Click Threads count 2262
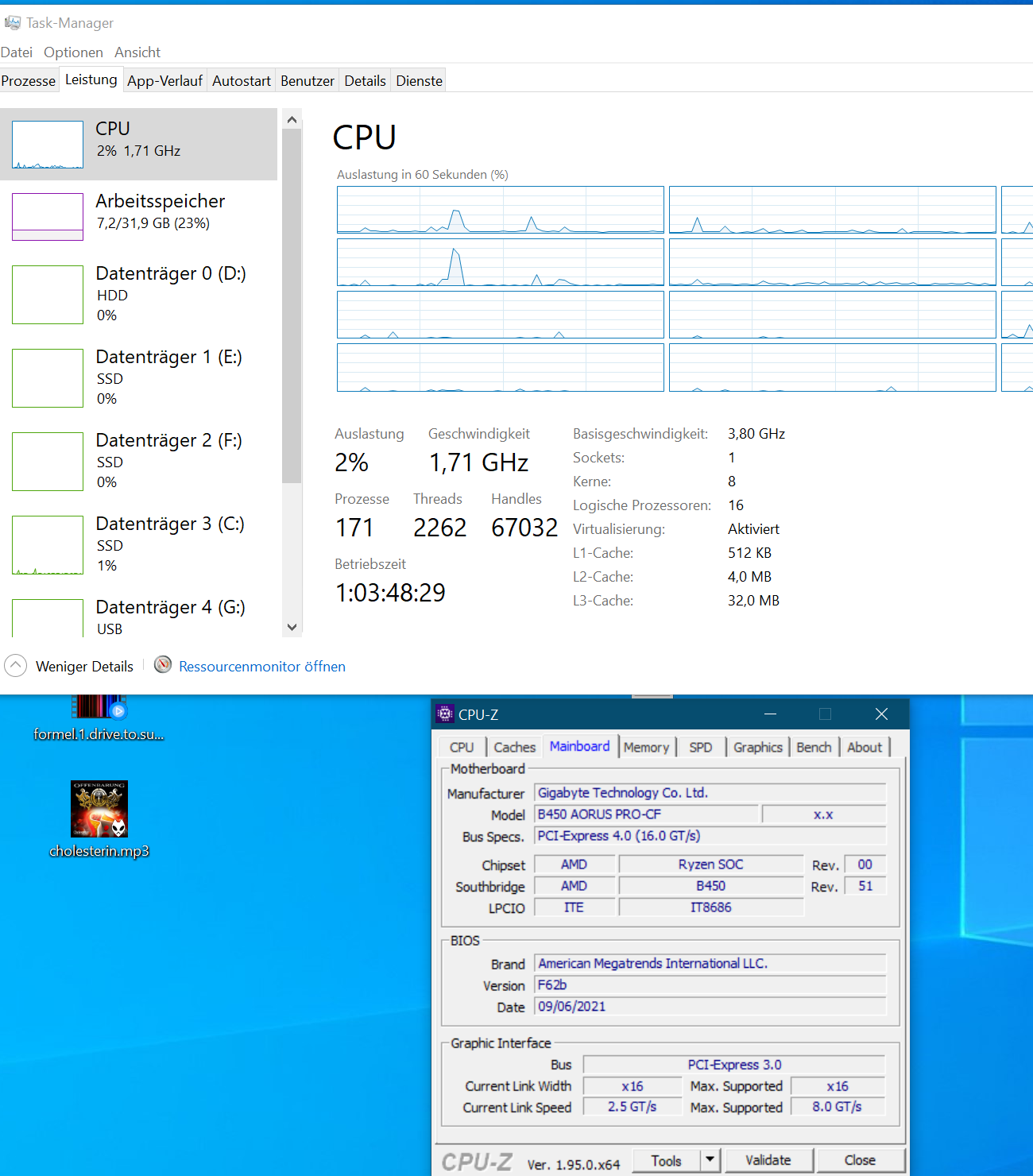Screen dimensions: 1033x1176 click(439, 528)
